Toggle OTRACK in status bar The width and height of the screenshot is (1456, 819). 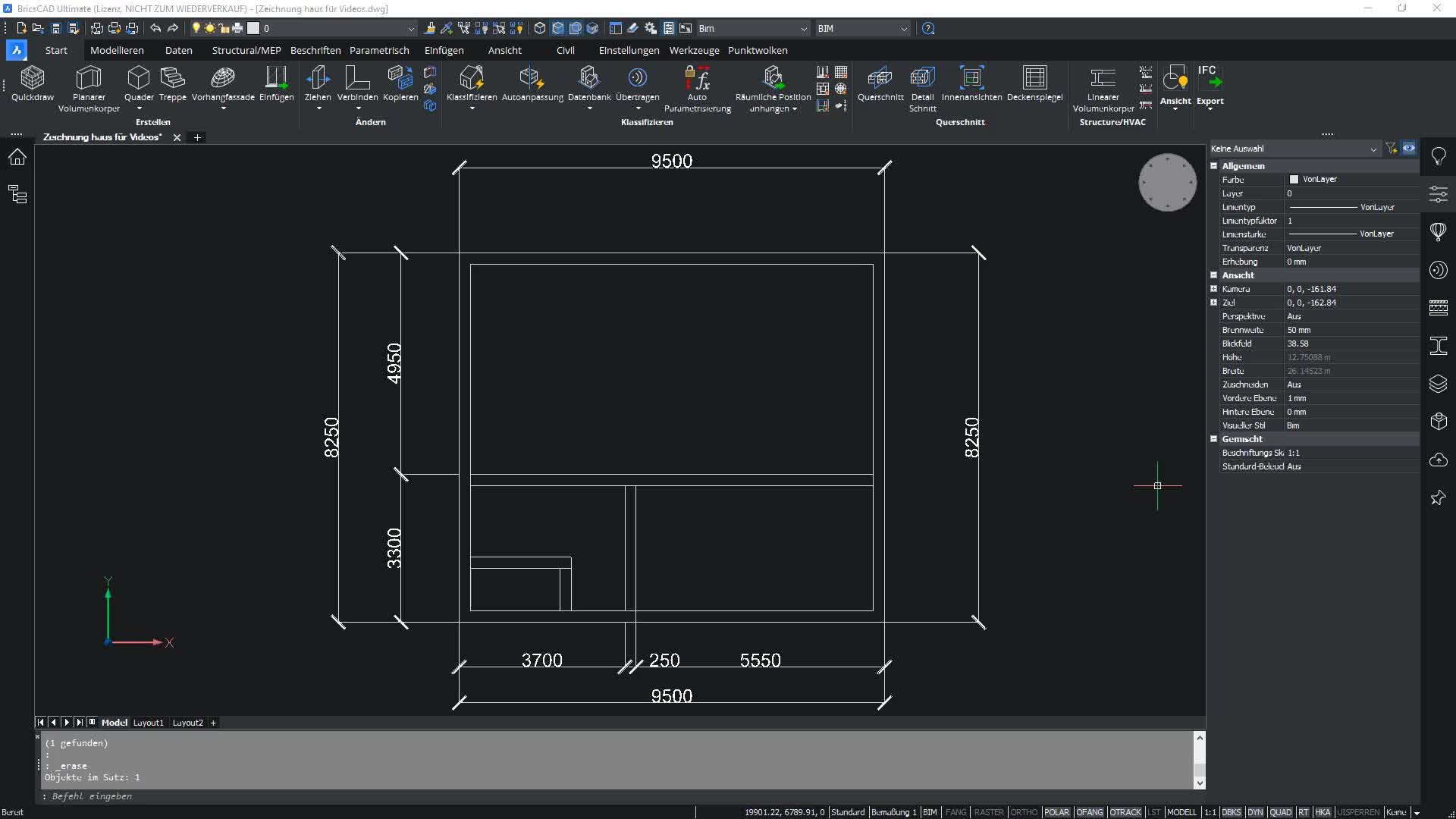pos(1125,812)
